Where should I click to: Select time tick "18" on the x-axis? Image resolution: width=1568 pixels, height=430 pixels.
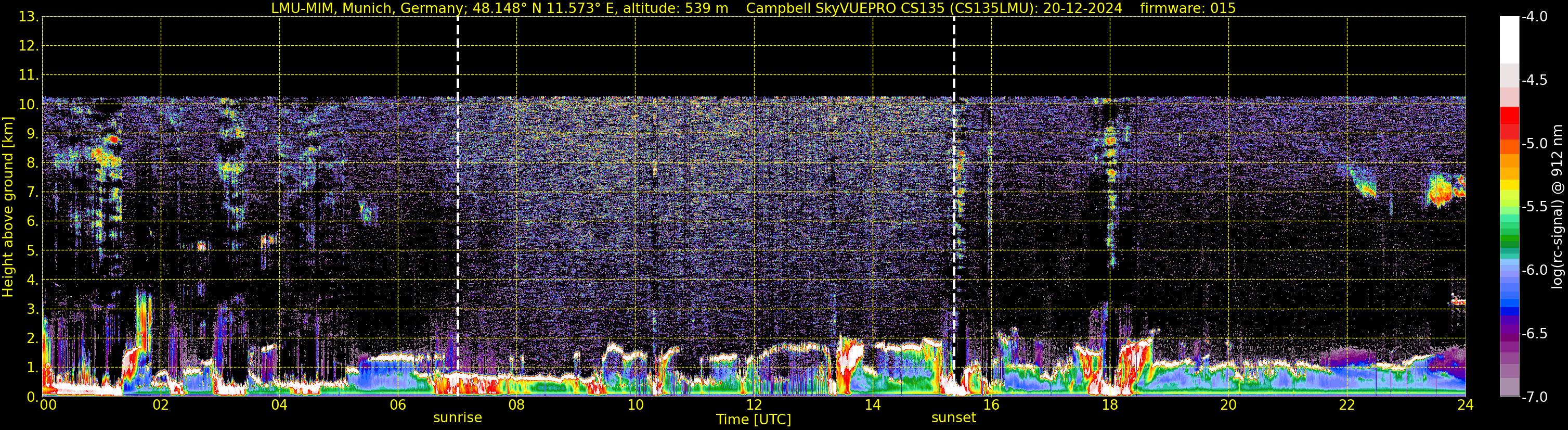(1110, 405)
